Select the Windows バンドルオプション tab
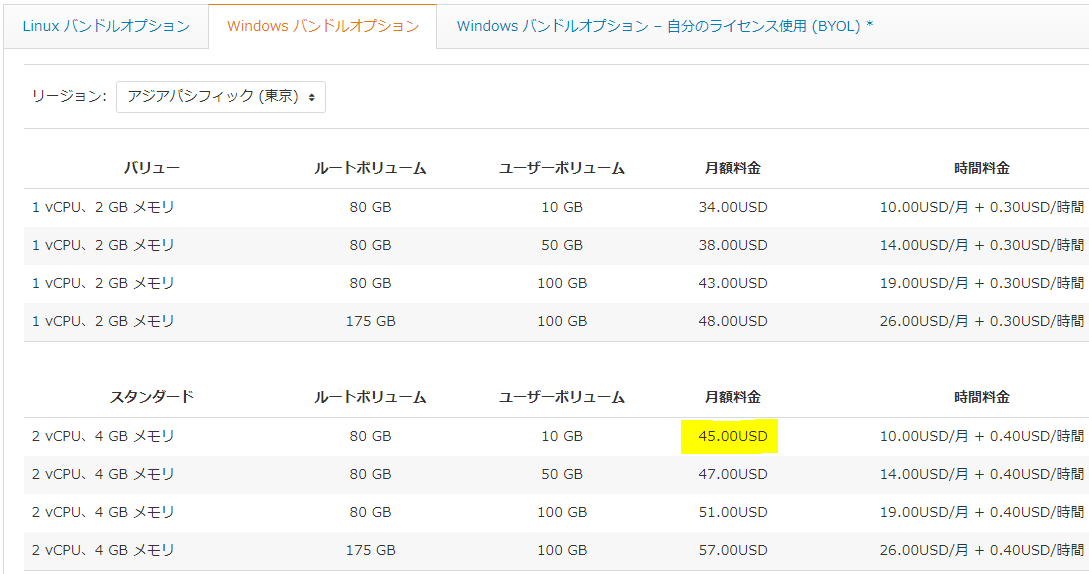 click(x=323, y=26)
